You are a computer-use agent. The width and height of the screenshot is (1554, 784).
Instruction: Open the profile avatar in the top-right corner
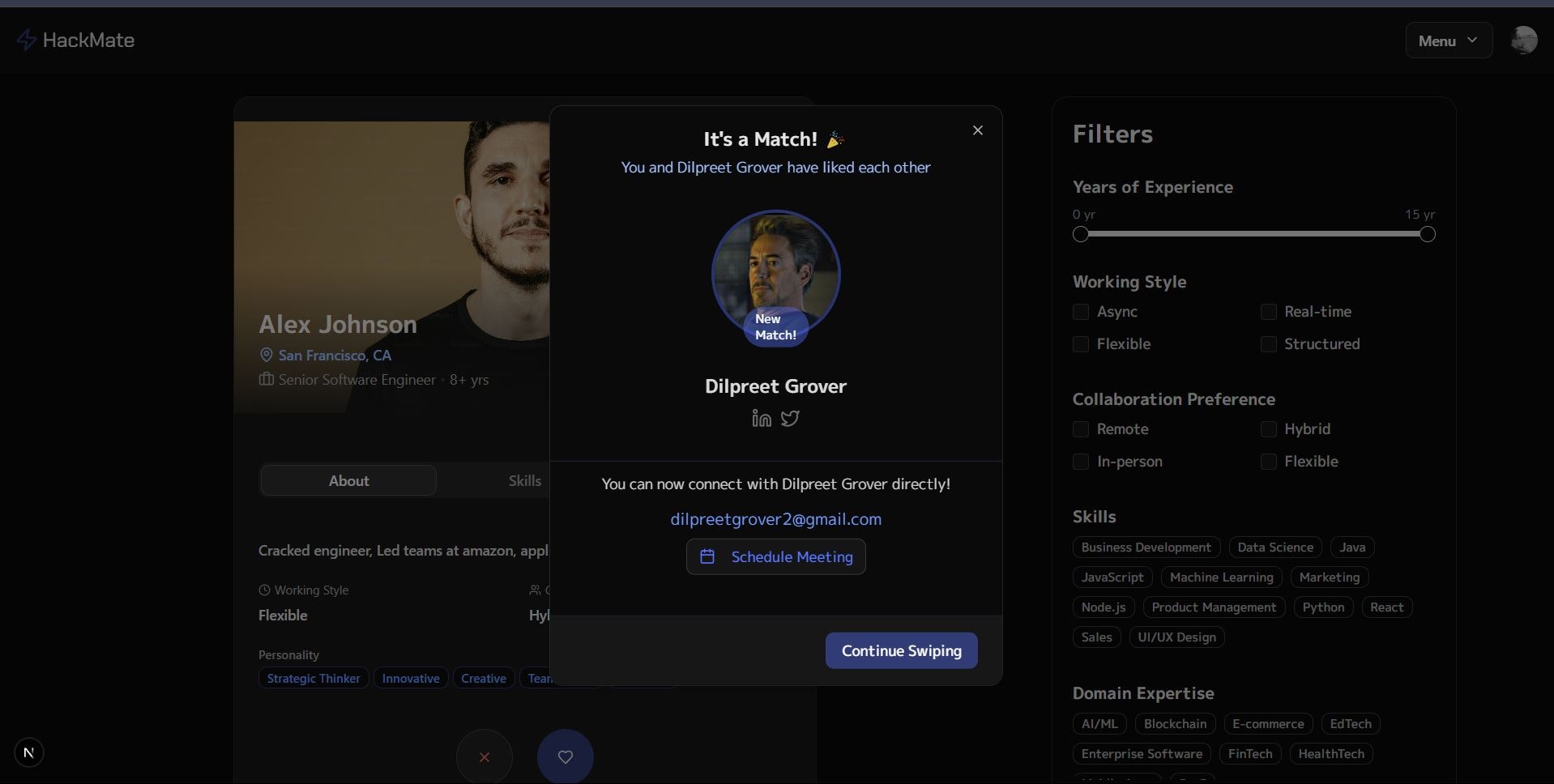1525,40
